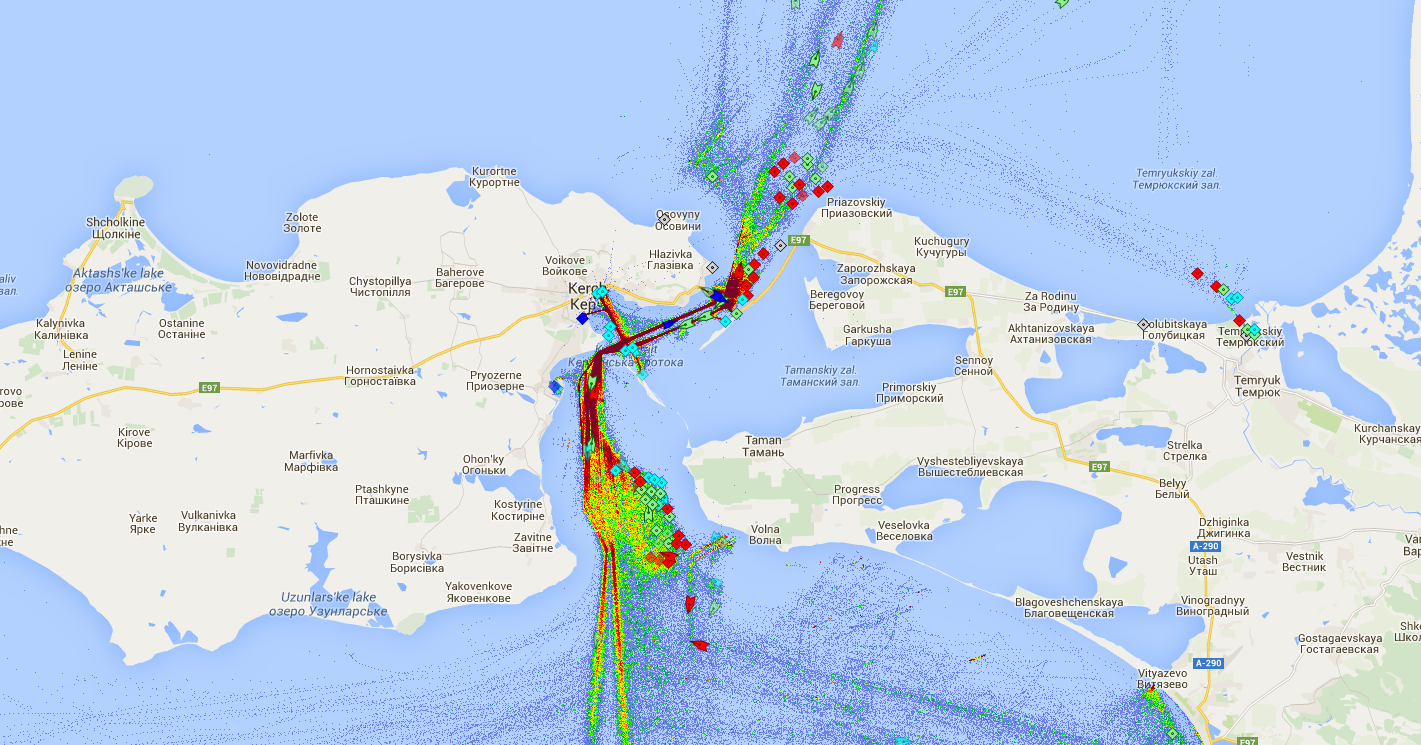The width and height of the screenshot is (1421, 745).
Task: Select the gray diamond marker east of Hlazivka
Action: coord(712,267)
